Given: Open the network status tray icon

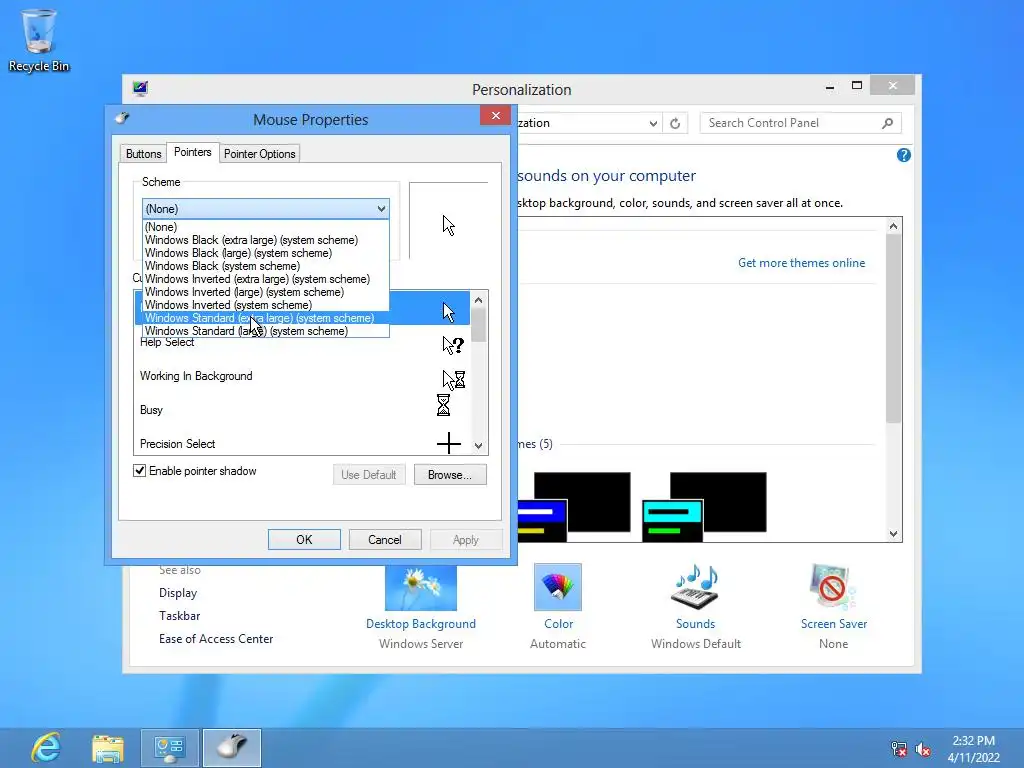Looking at the screenshot, I should click(x=899, y=749).
